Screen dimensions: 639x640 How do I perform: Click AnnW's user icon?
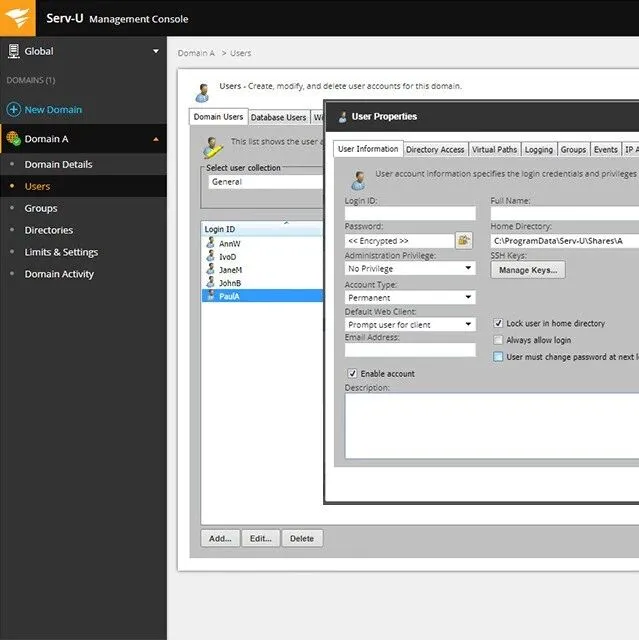point(211,243)
